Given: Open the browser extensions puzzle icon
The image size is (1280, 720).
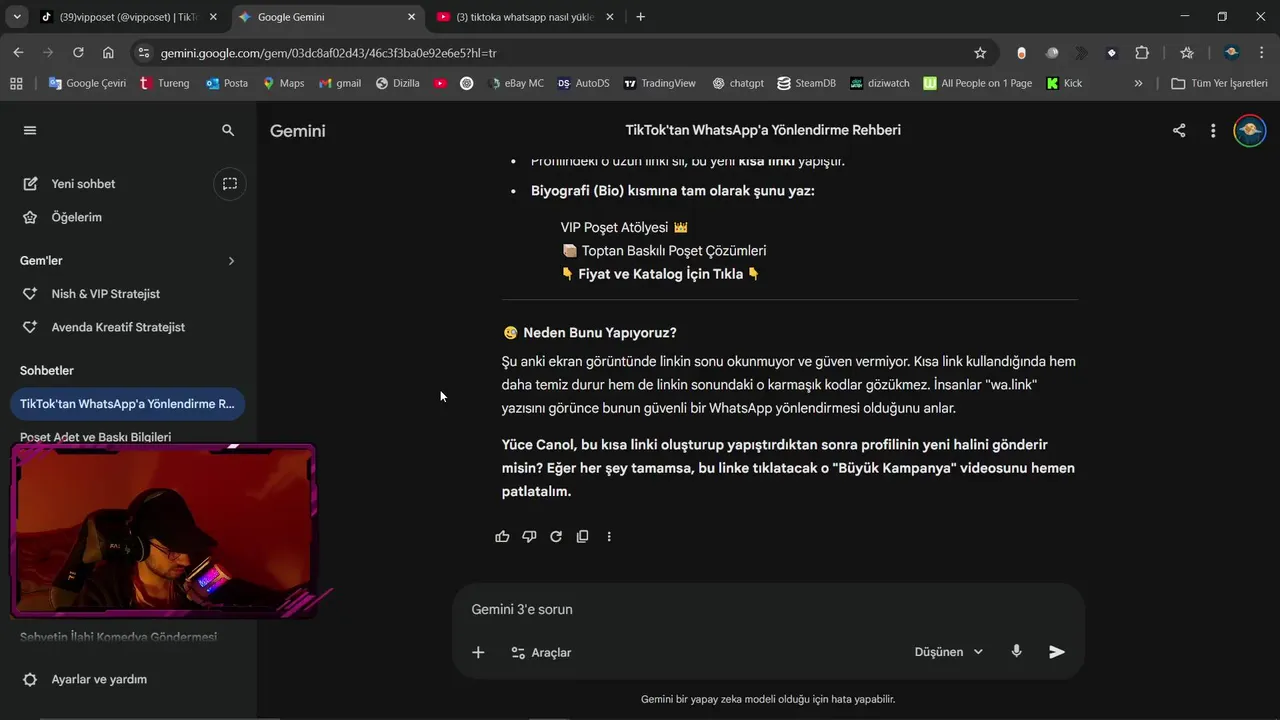Looking at the screenshot, I should [x=1142, y=53].
